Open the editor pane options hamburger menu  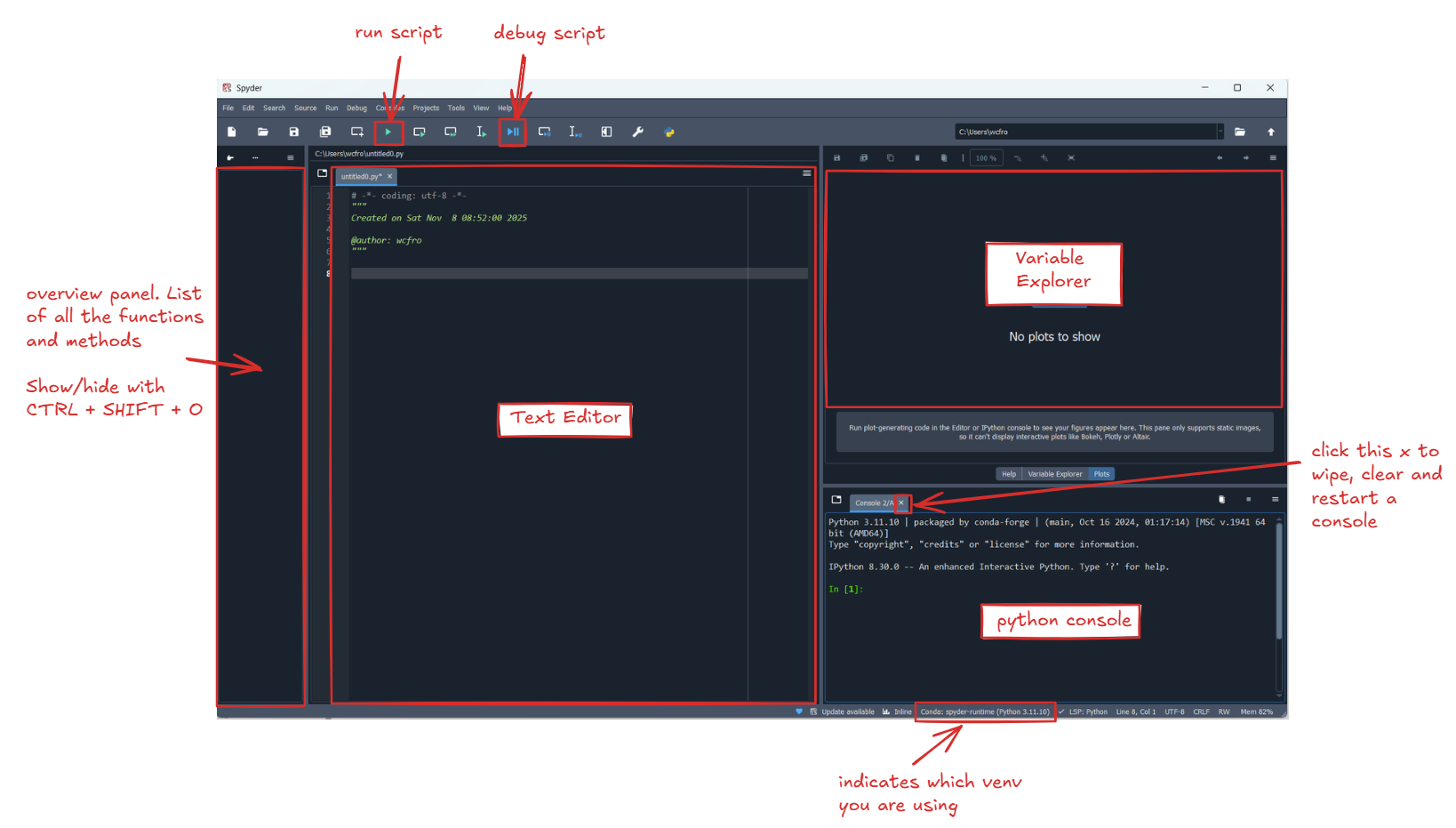click(x=807, y=173)
